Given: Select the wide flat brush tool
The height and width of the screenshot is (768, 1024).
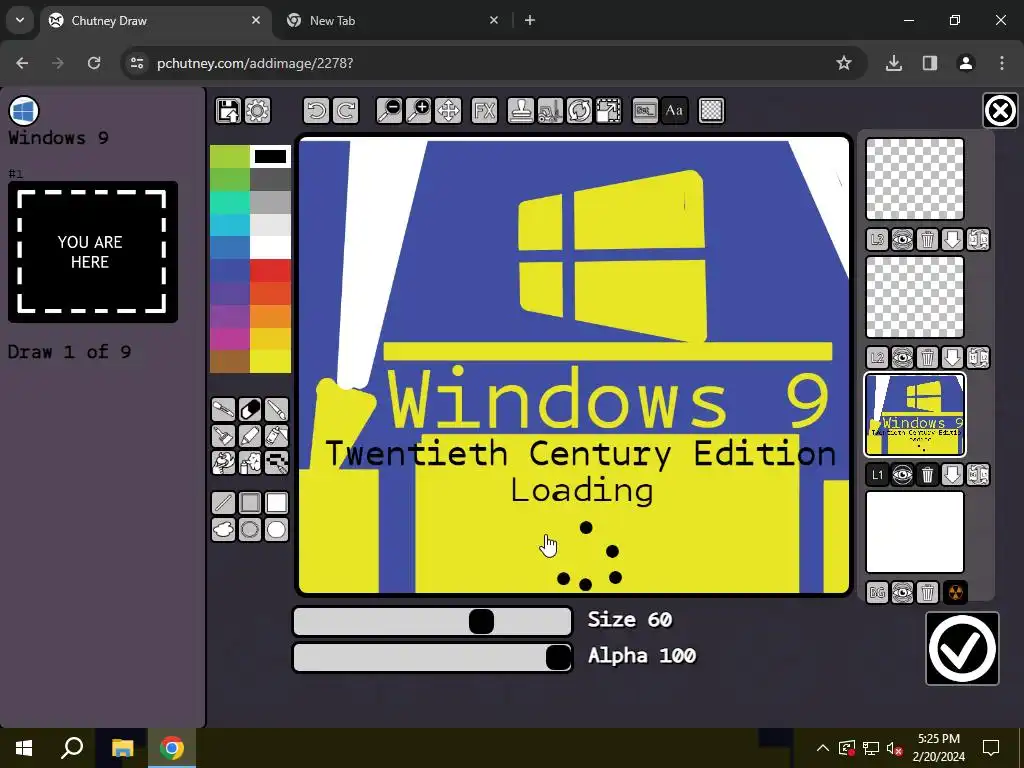Looking at the screenshot, I should coord(223,436).
